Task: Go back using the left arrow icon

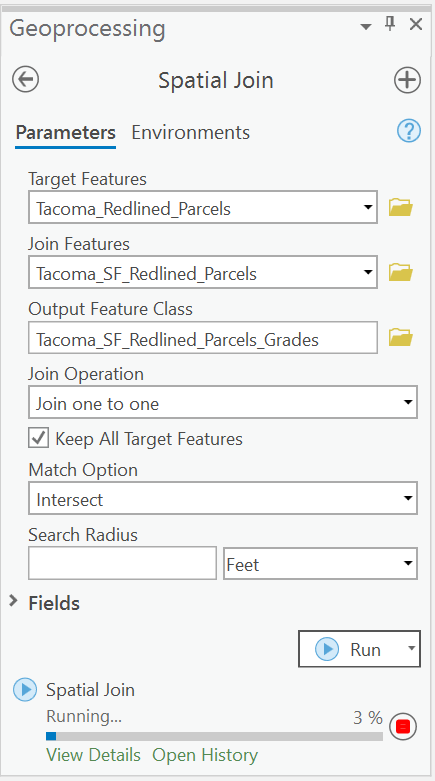Action: (25, 80)
